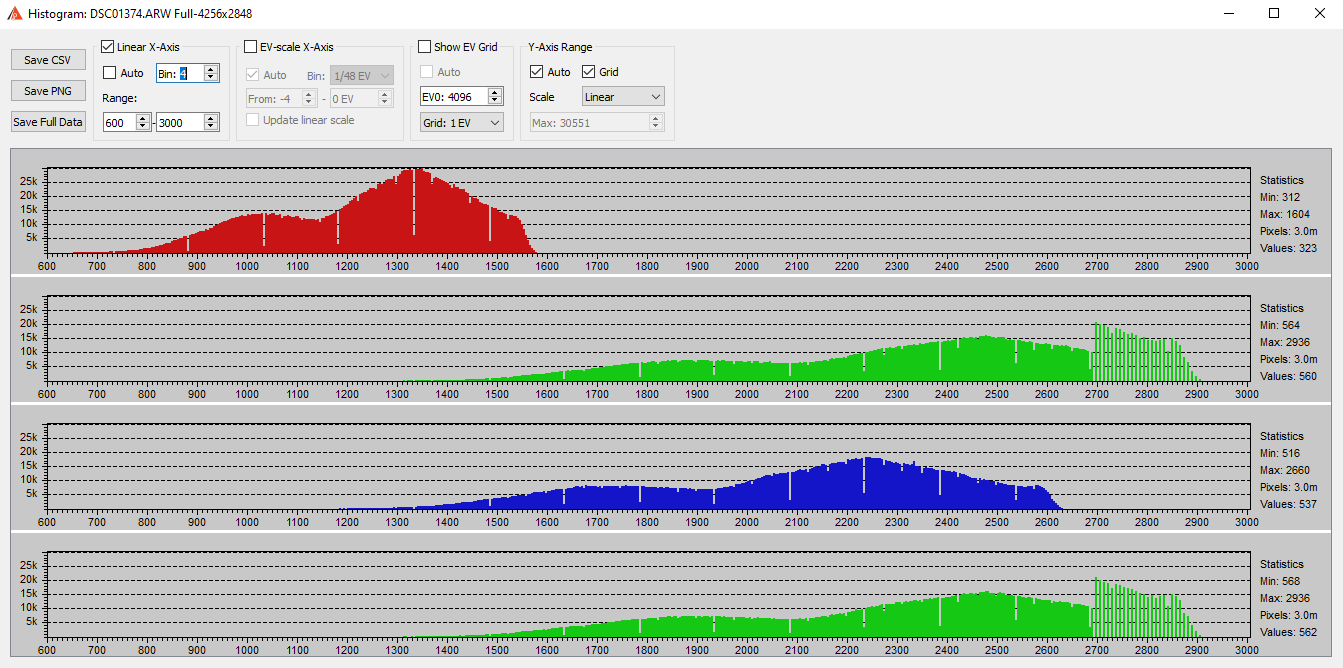Uncheck the Linear X-Axis checkbox

click(x=108, y=47)
